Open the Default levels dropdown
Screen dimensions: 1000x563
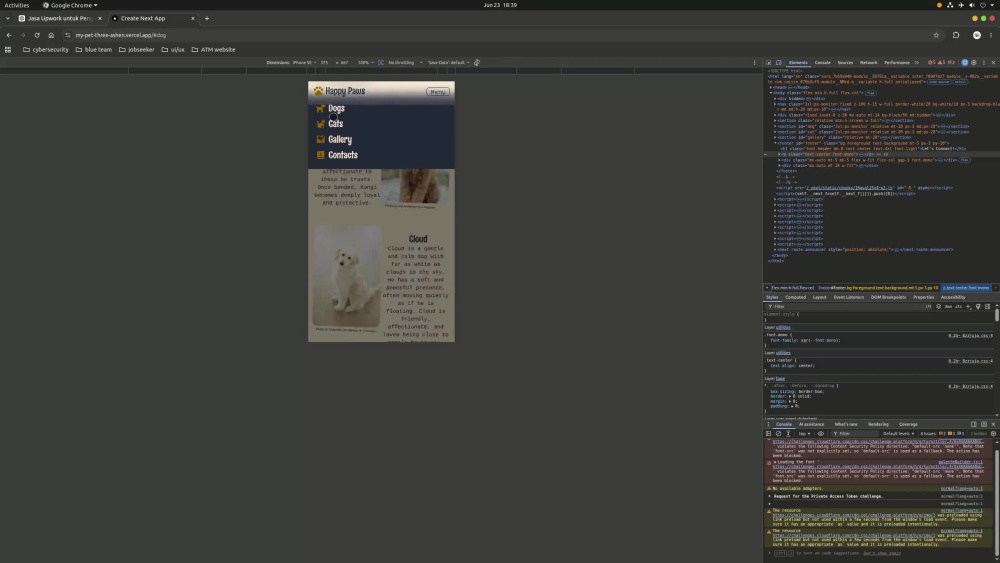pyautogui.click(x=898, y=434)
